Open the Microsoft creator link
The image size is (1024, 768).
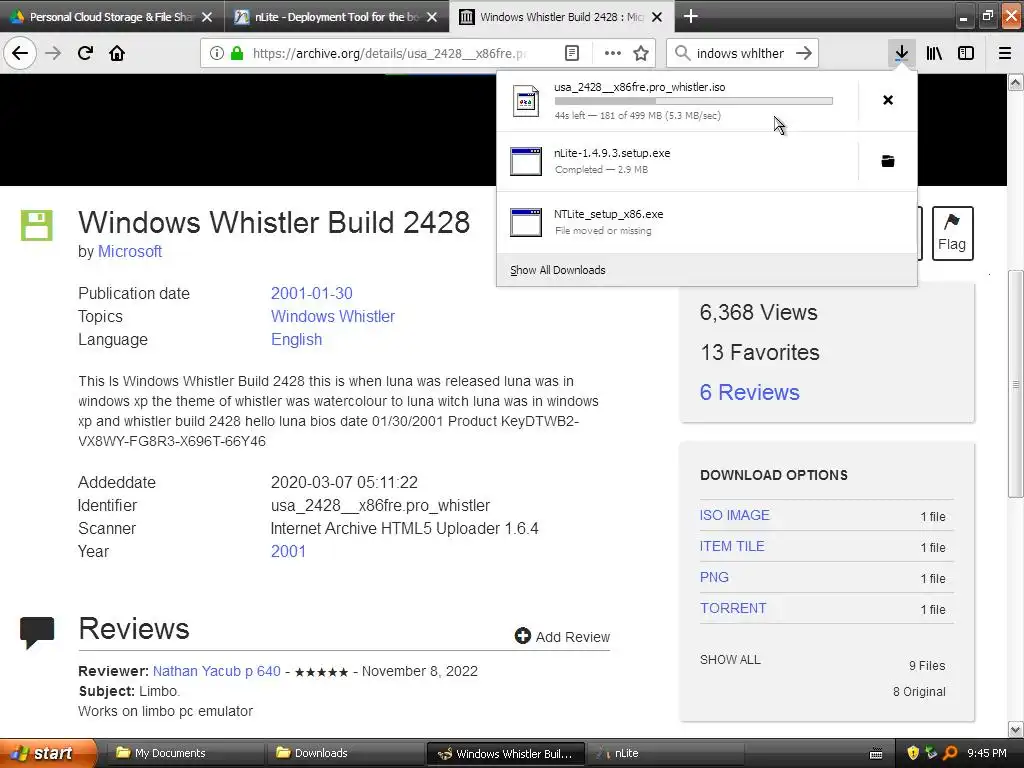click(130, 251)
